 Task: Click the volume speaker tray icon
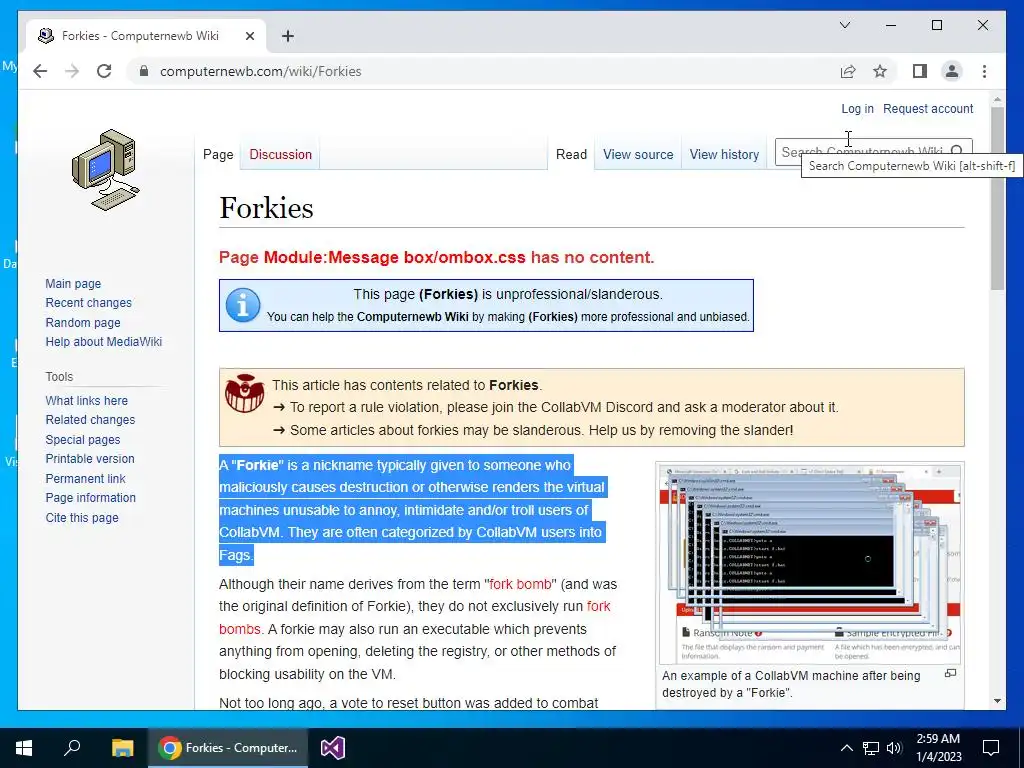point(894,748)
